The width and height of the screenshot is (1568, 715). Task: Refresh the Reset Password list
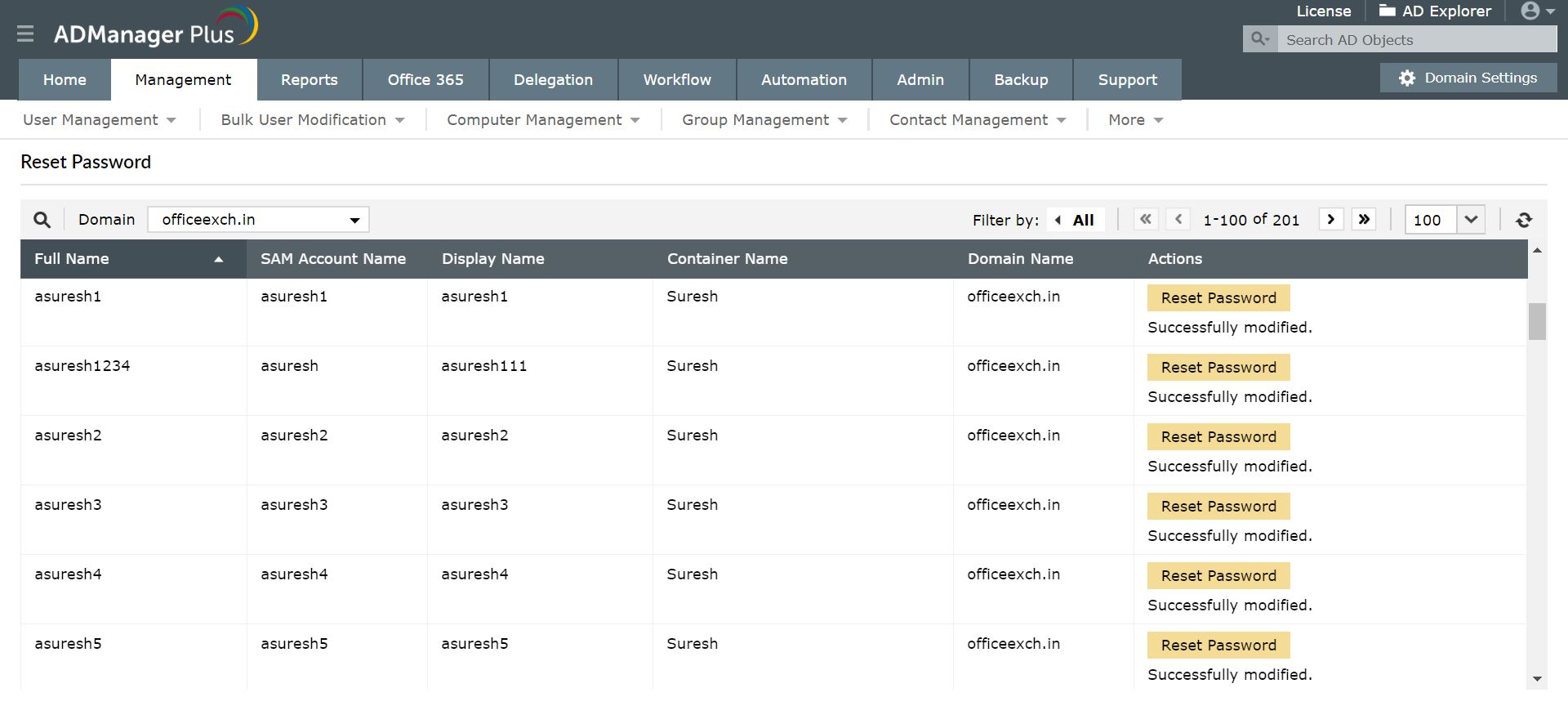(1524, 220)
